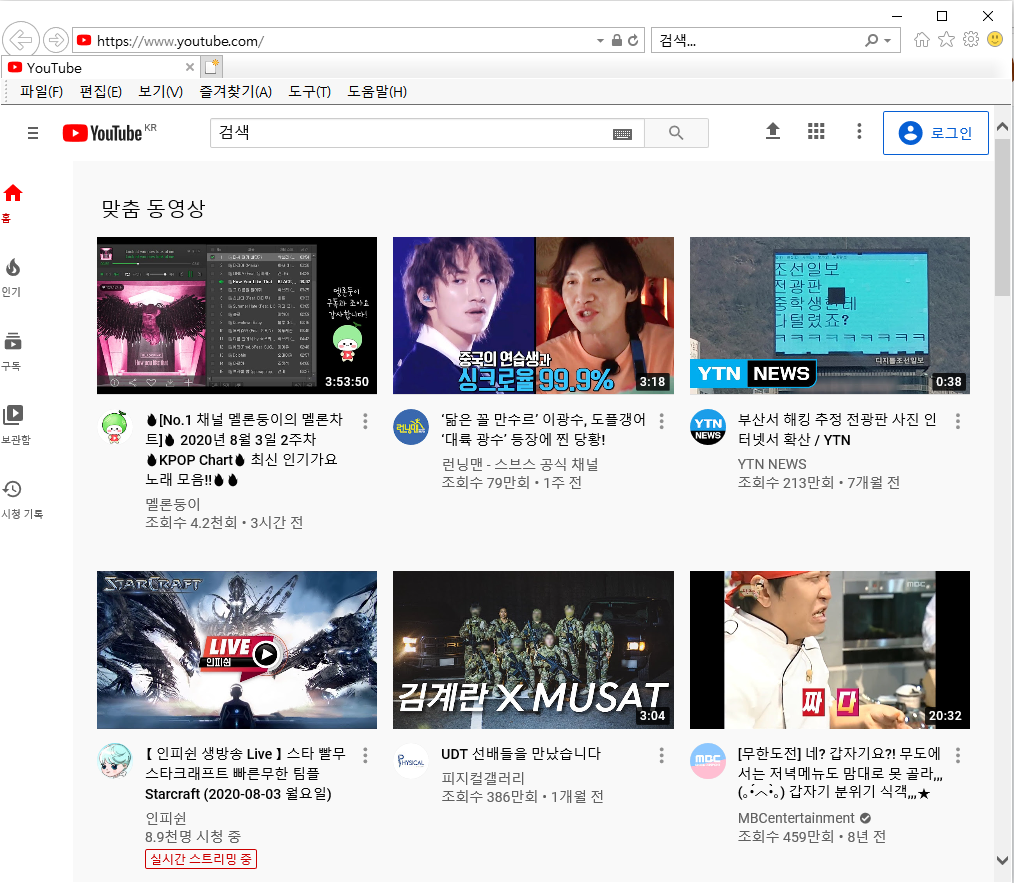Open the 편집(E) menu
Viewport: 1014px width, 883px height.
[100, 92]
